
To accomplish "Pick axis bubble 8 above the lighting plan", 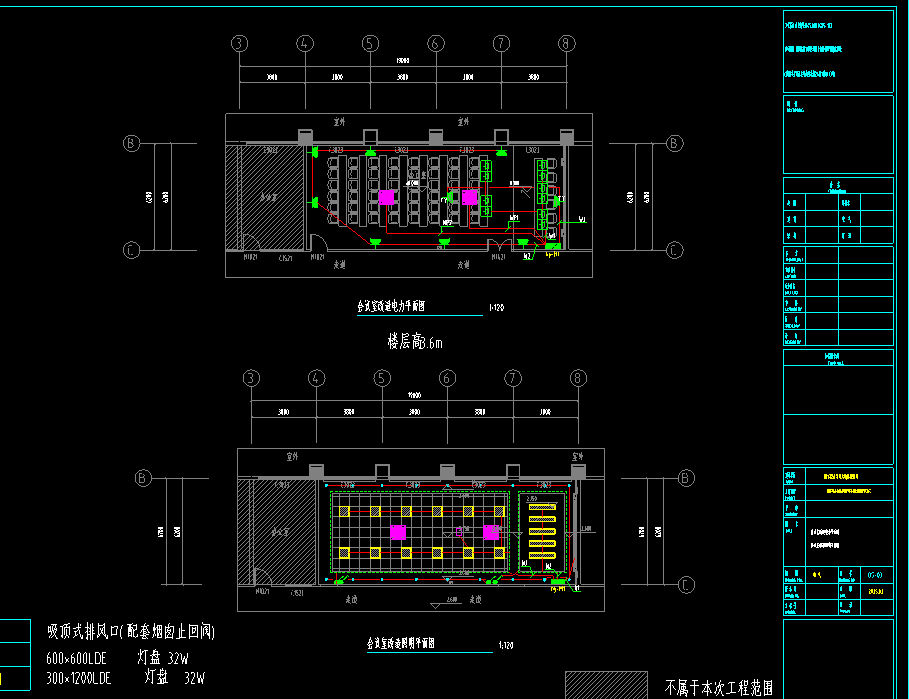I will (x=578, y=378).
